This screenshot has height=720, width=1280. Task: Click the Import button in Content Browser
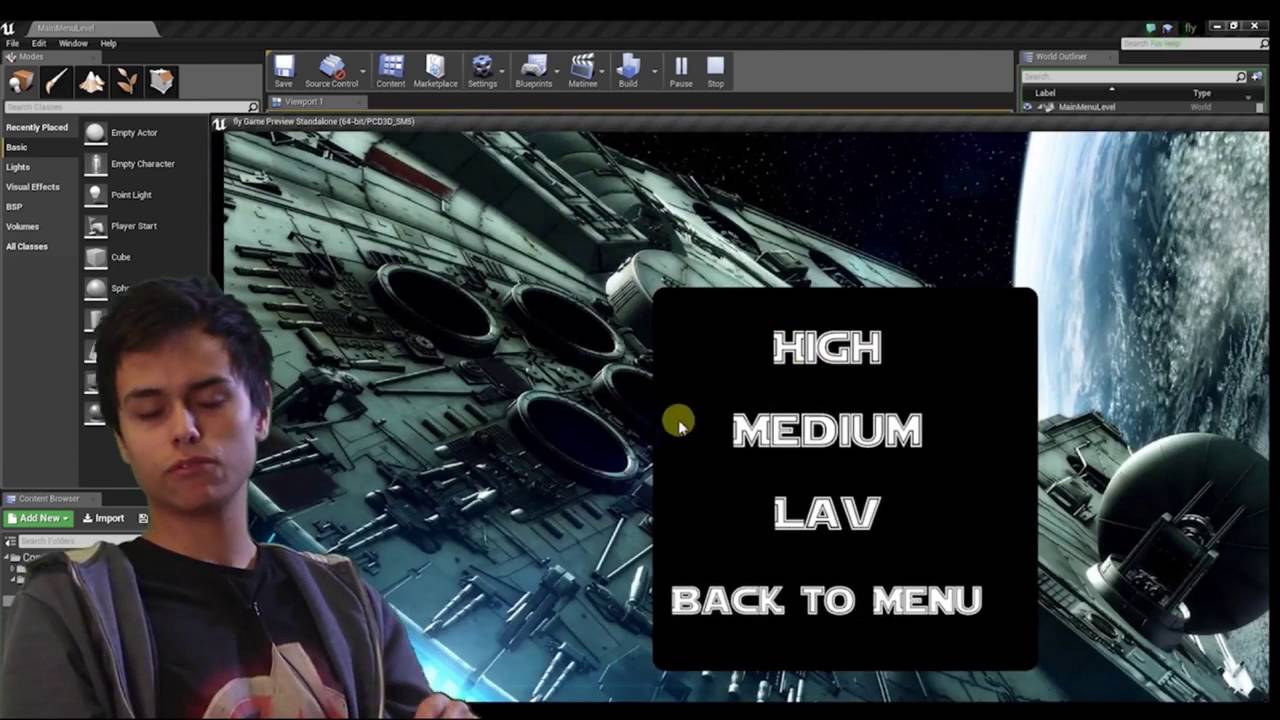click(103, 518)
